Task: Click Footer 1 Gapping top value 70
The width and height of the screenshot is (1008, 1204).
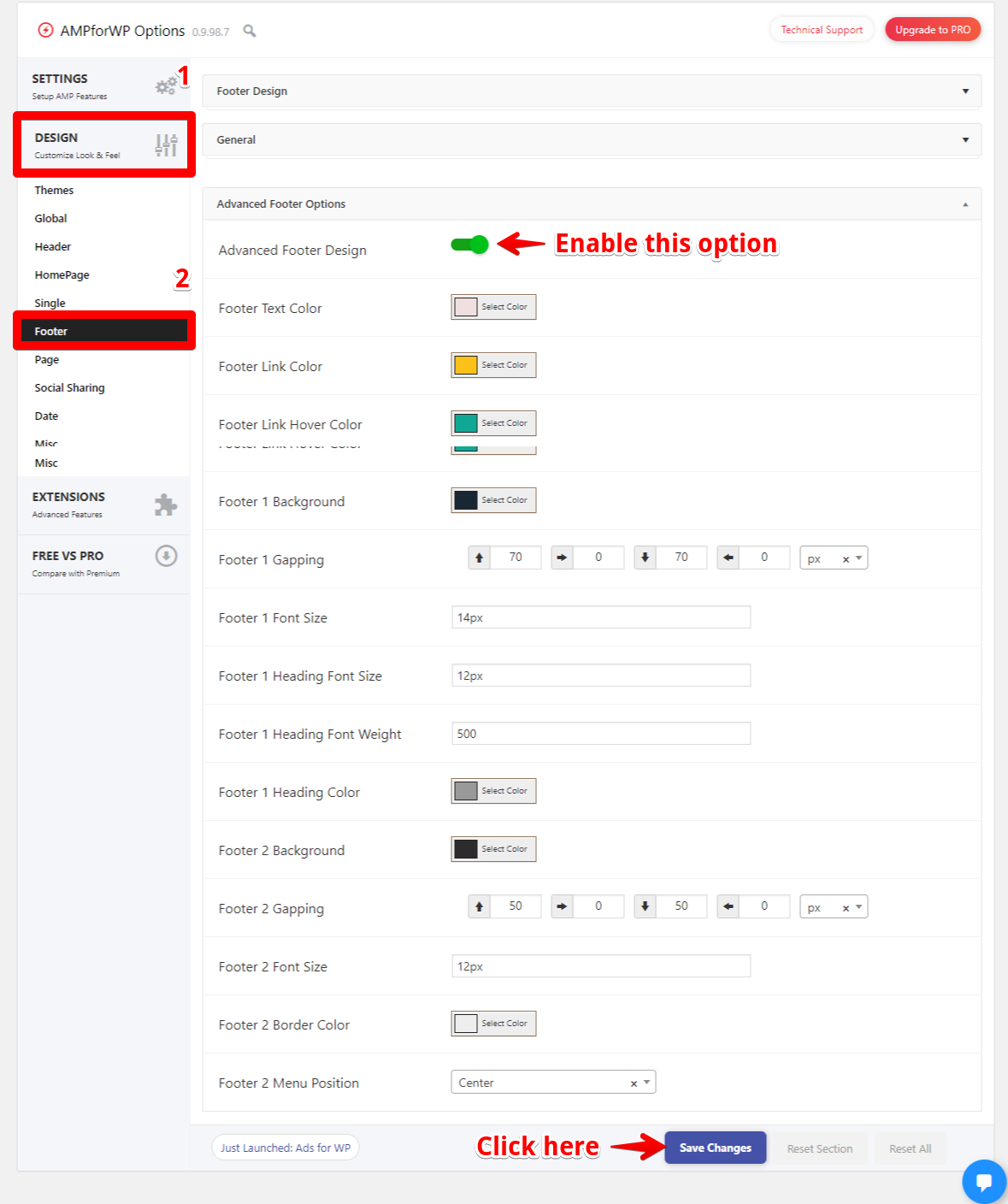Action: point(516,558)
